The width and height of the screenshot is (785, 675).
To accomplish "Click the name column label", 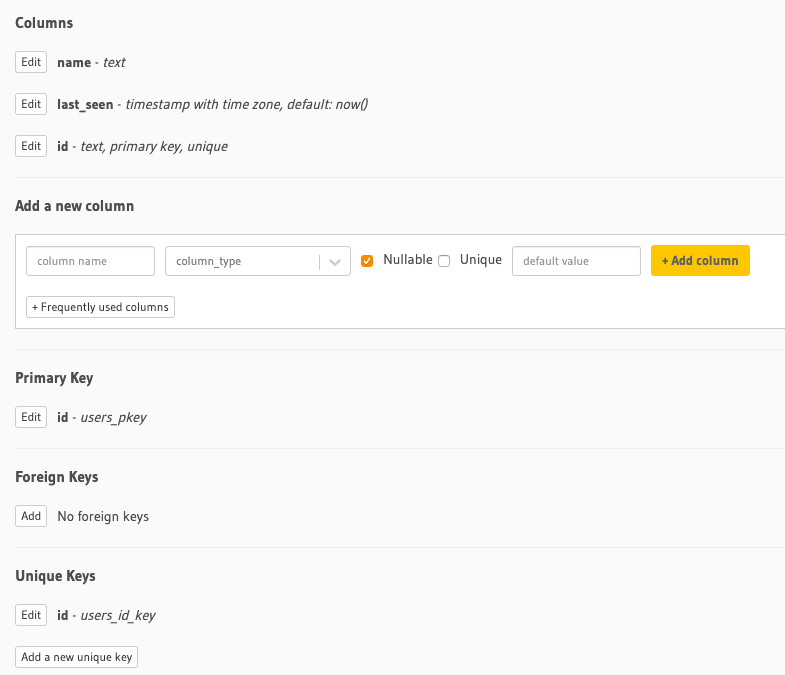I will 74,63.
